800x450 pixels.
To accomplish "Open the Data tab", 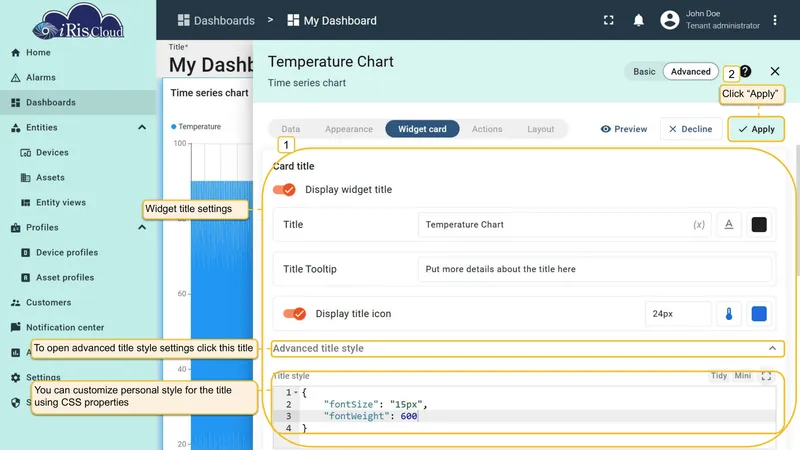I will 291,129.
